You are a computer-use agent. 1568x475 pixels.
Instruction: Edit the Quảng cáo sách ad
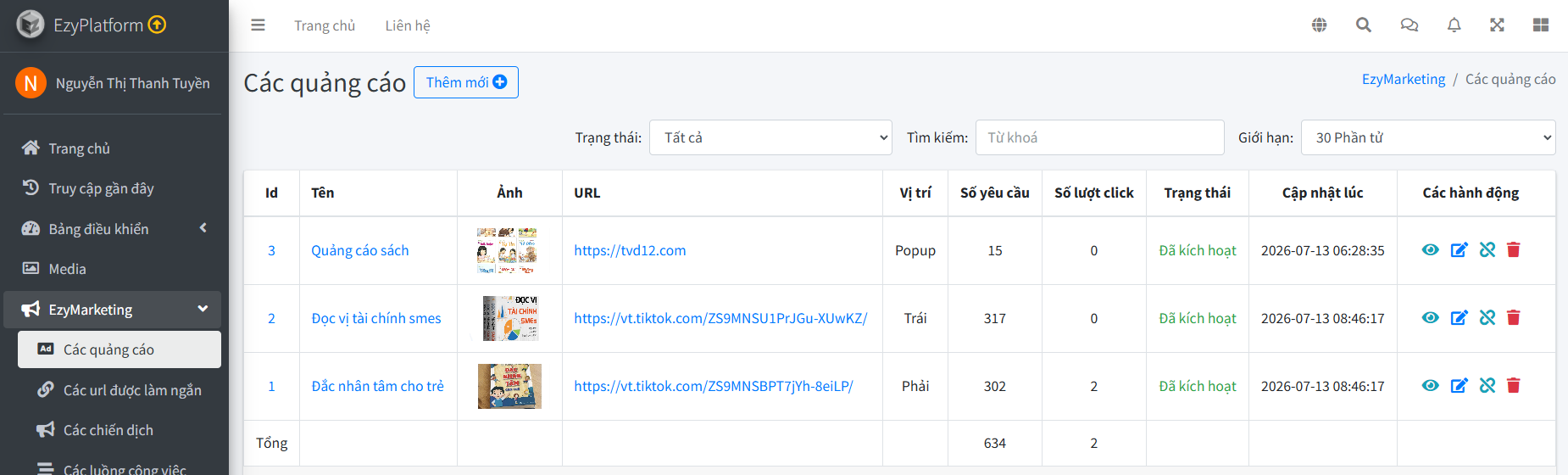tap(1460, 250)
